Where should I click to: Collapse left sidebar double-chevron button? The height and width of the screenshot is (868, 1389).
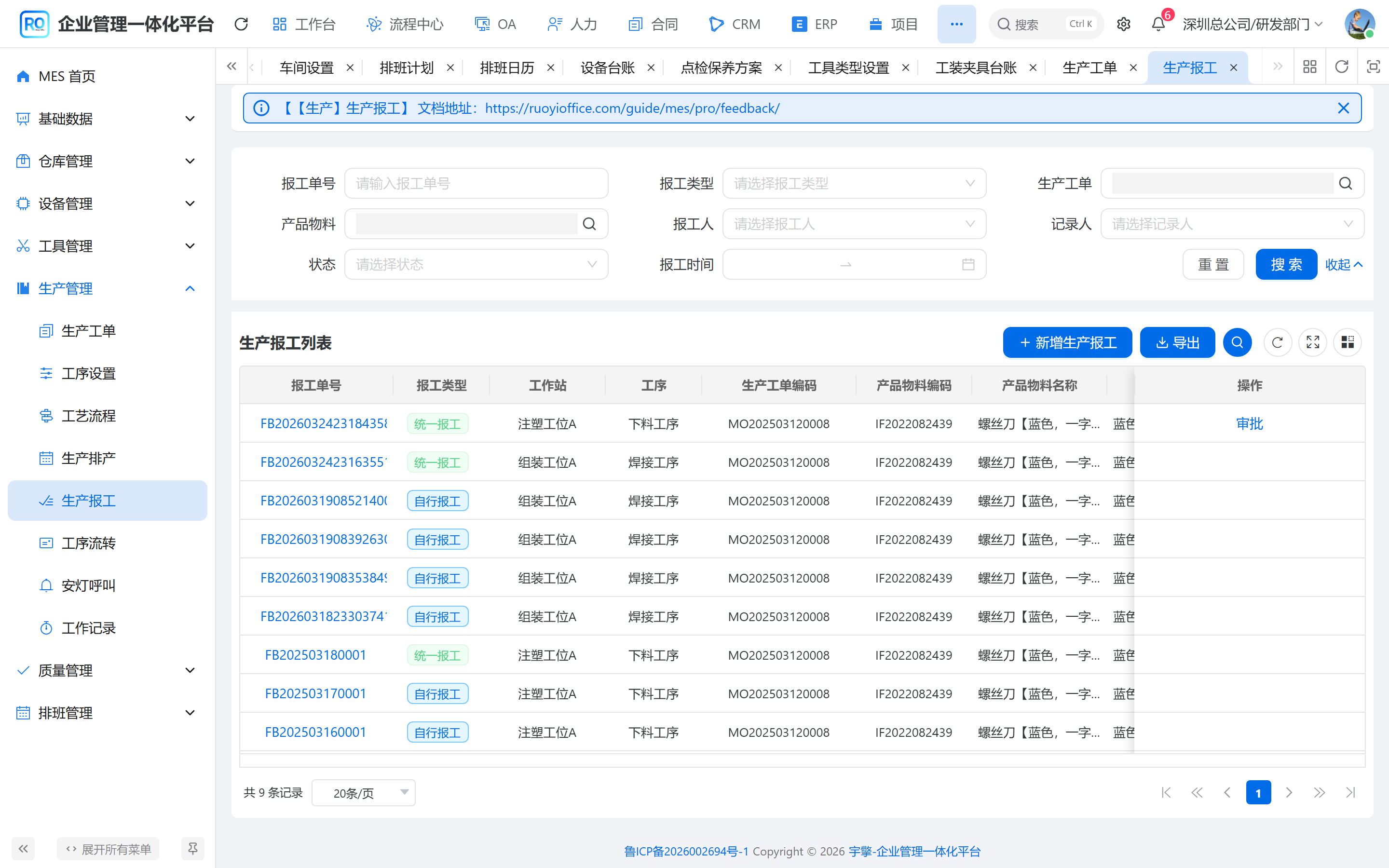[23, 849]
